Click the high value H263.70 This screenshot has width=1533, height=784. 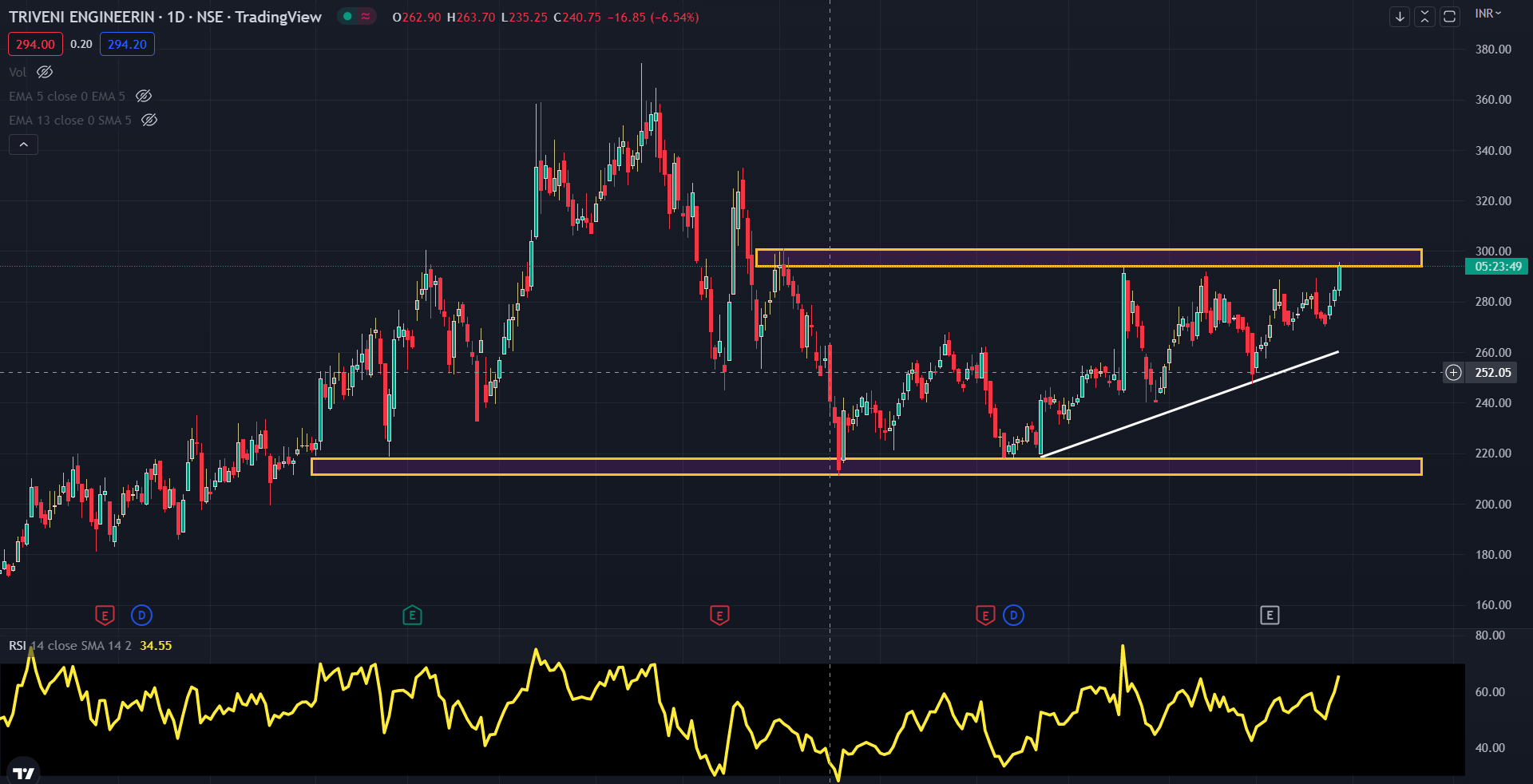(x=471, y=17)
